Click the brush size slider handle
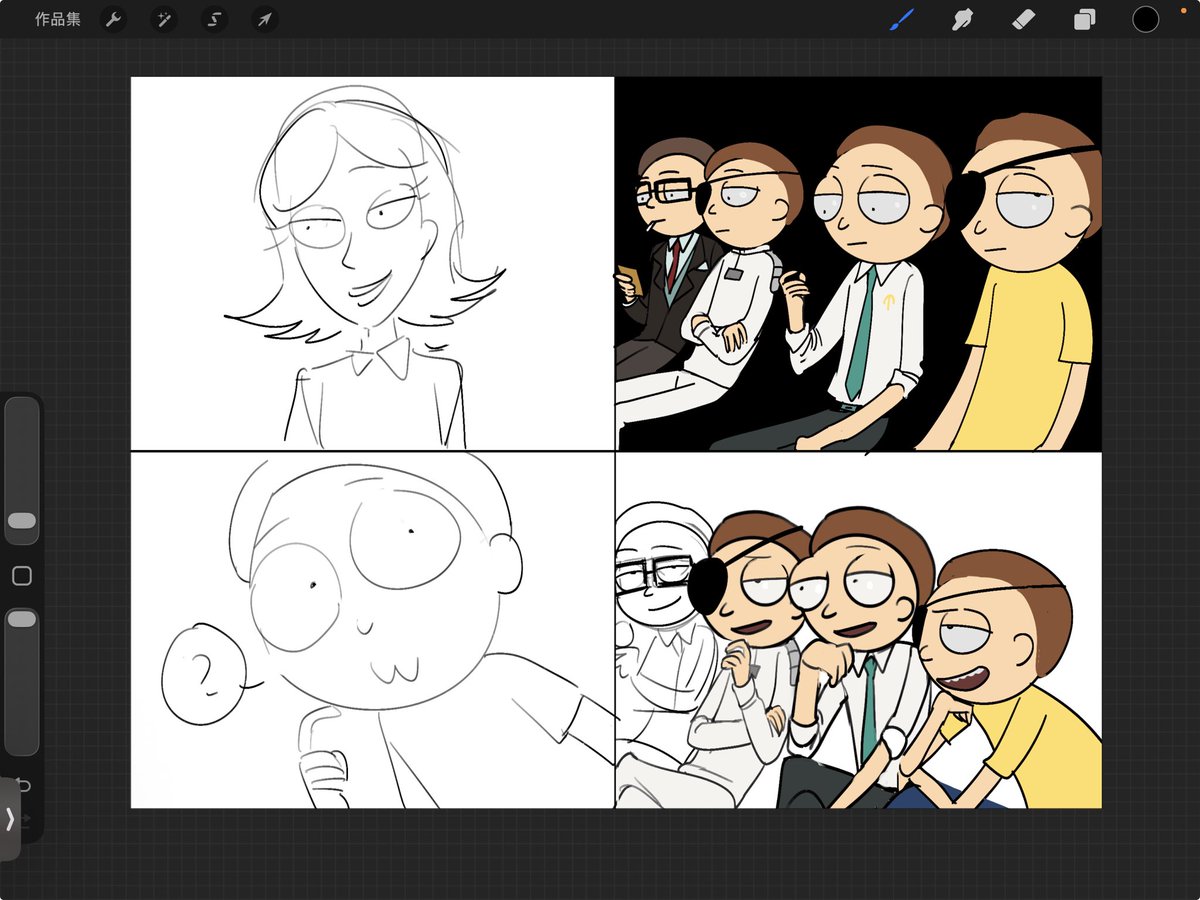 tap(21, 521)
